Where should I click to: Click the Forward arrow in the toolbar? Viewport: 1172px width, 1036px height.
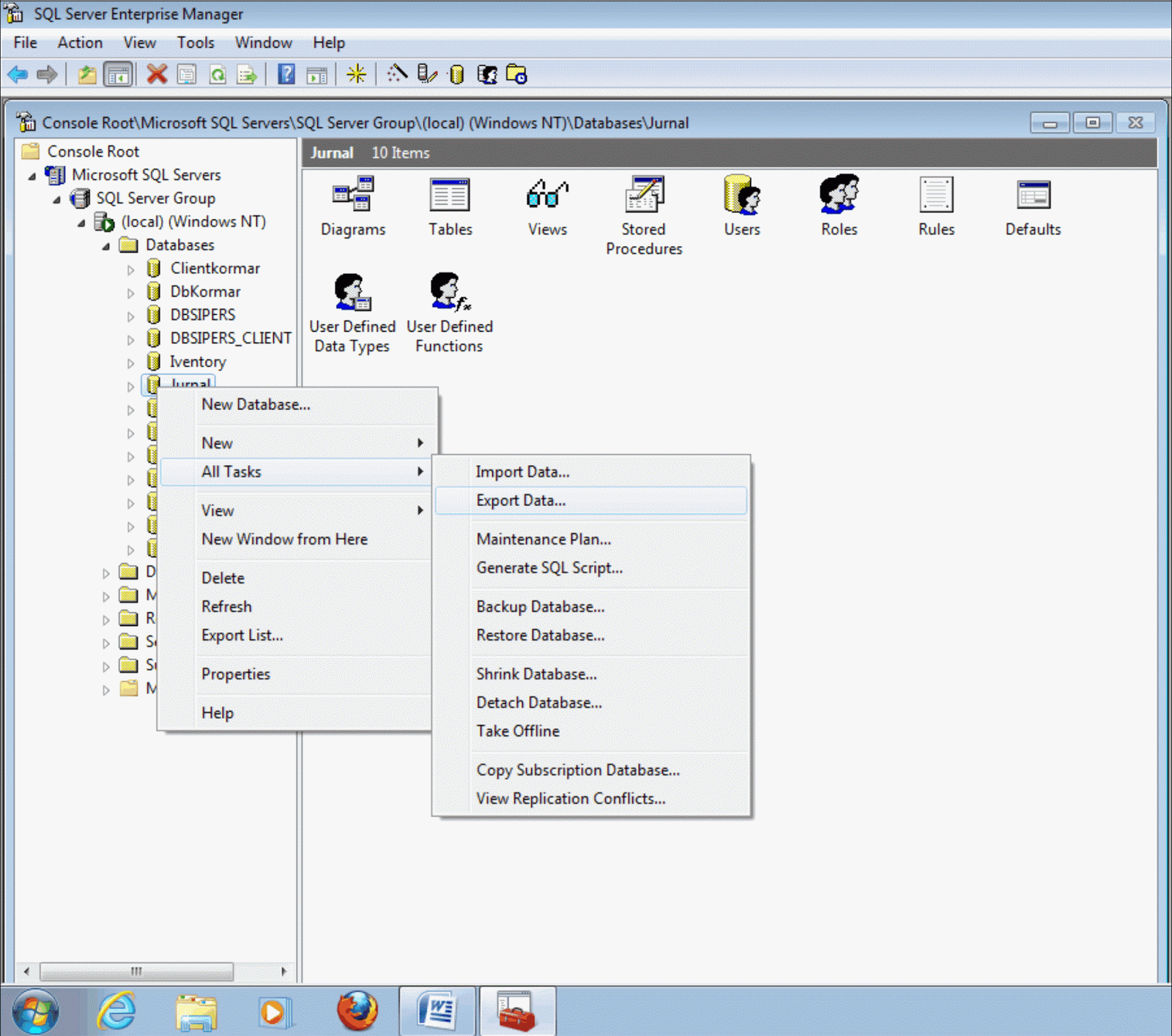point(47,74)
